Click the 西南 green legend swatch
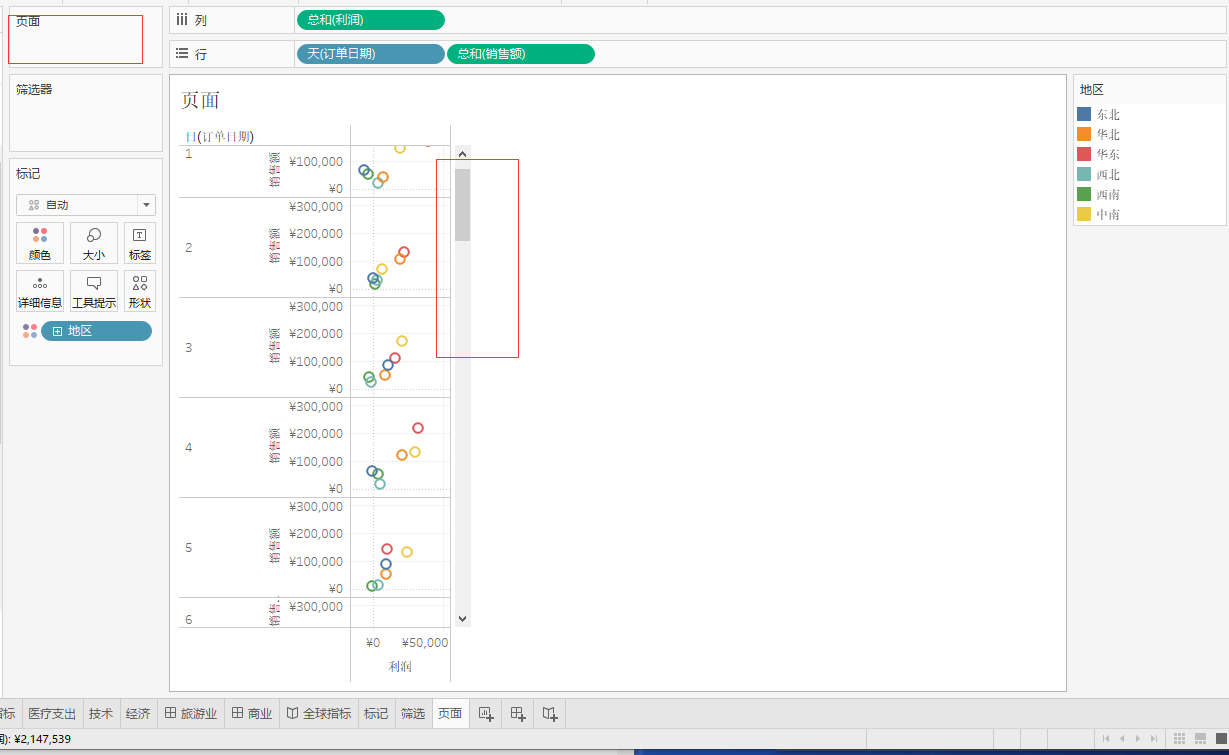This screenshot has height=755, width=1229. (1084, 194)
